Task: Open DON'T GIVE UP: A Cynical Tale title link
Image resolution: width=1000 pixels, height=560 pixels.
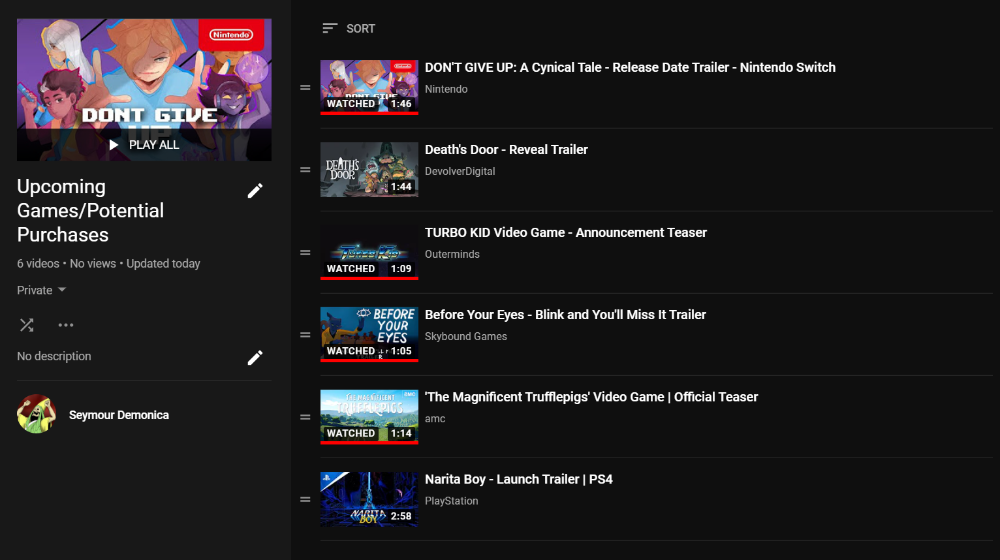Action: (x=630, y=68)
